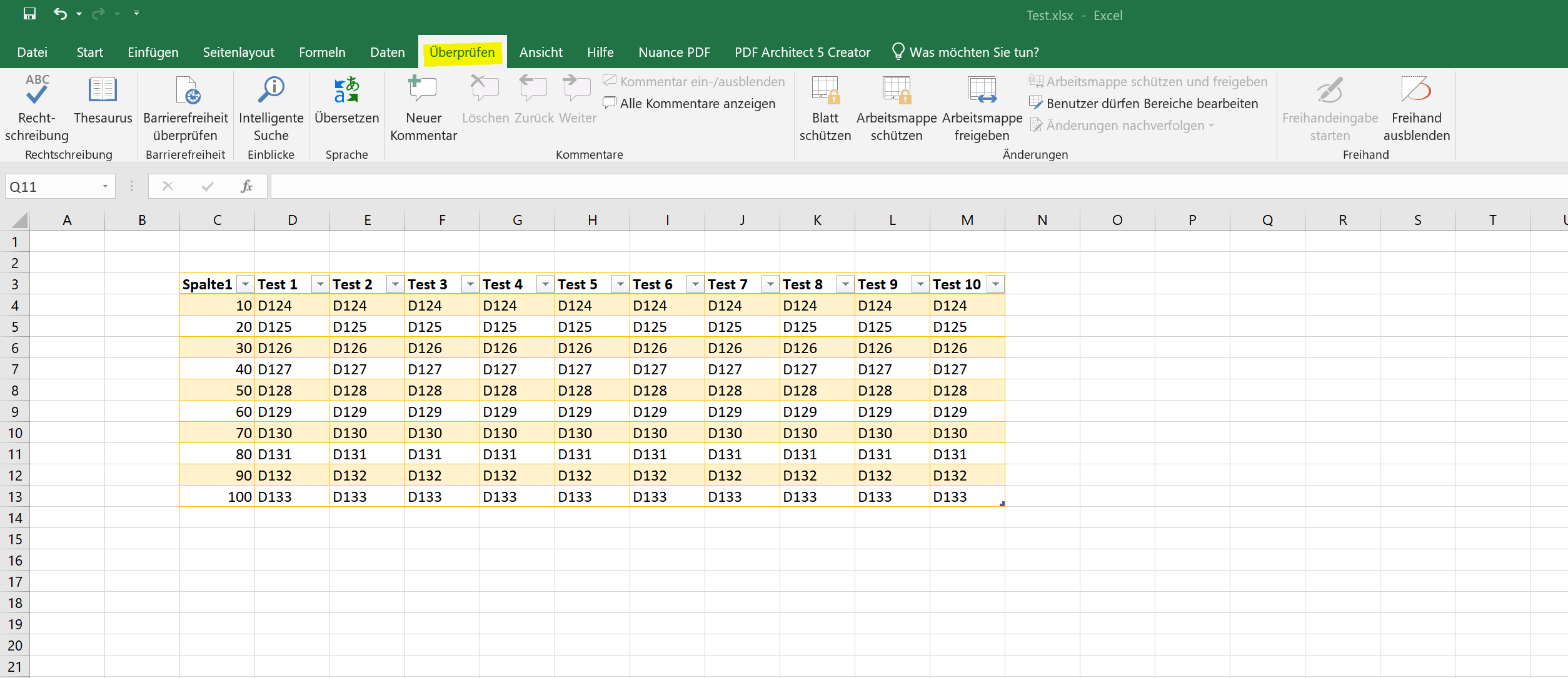The height and width of the screenshot is (678, 1568).
Task: Click the Name Box showing Q11
Action: coord(53,187)
